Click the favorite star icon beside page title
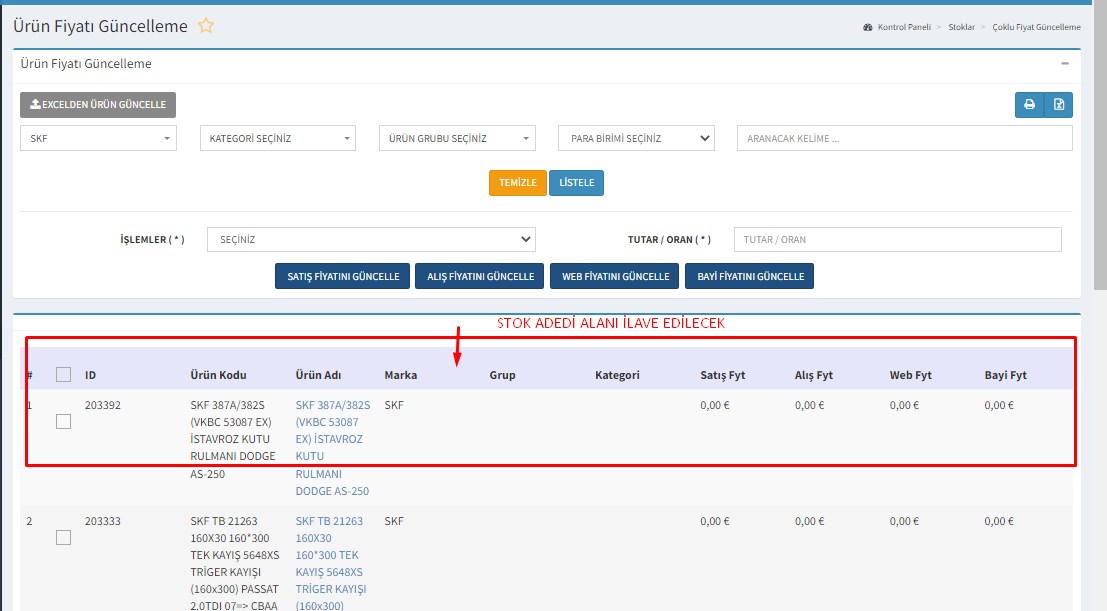The height and width of the screenshot is (611, 1107). [206, 26]
